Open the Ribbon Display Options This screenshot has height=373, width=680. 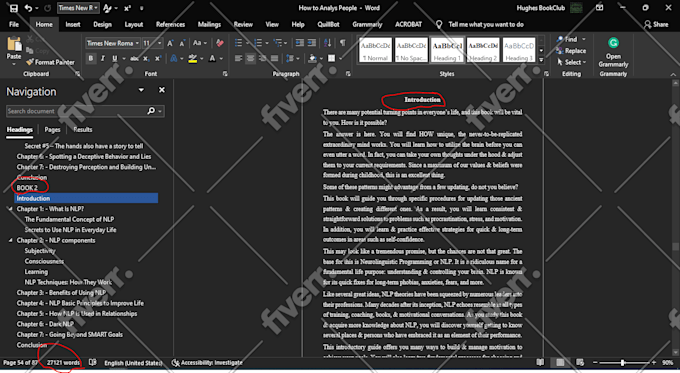pos(599,8)
